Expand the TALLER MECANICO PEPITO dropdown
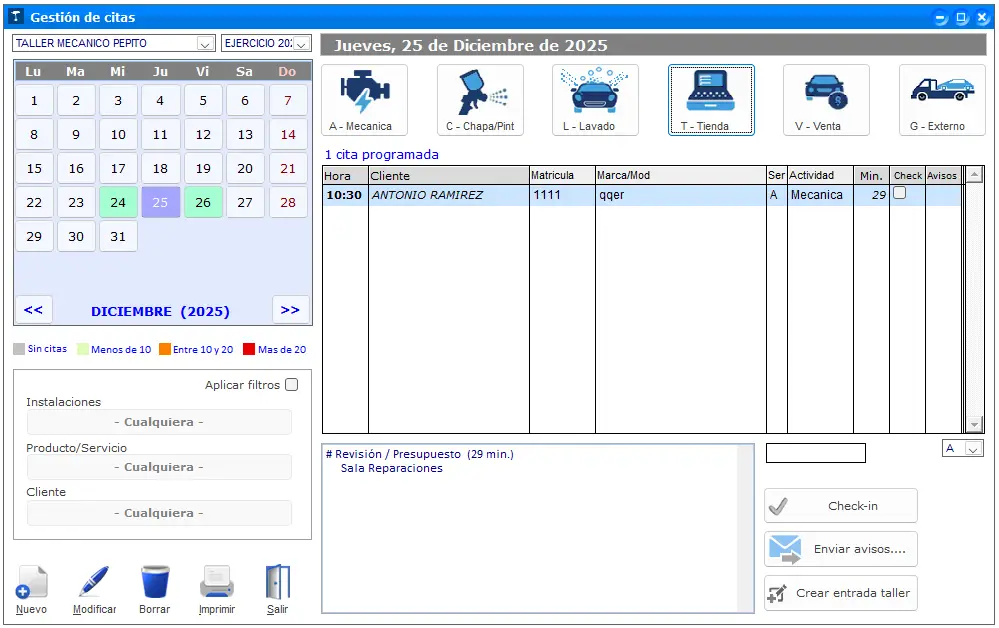 205,44
